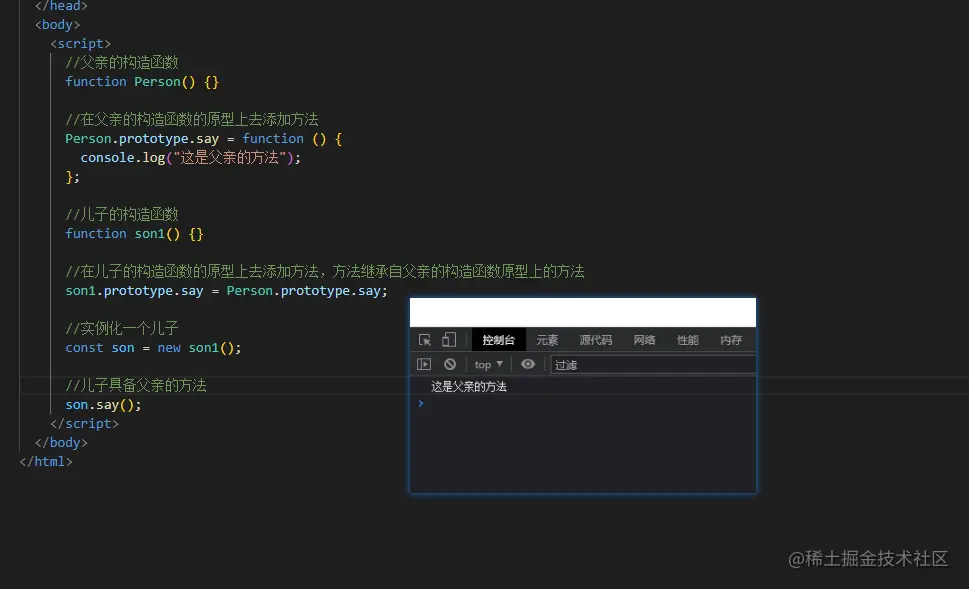
Task: Click the comment //儿子具备父亲的方法
Action: 136,386
